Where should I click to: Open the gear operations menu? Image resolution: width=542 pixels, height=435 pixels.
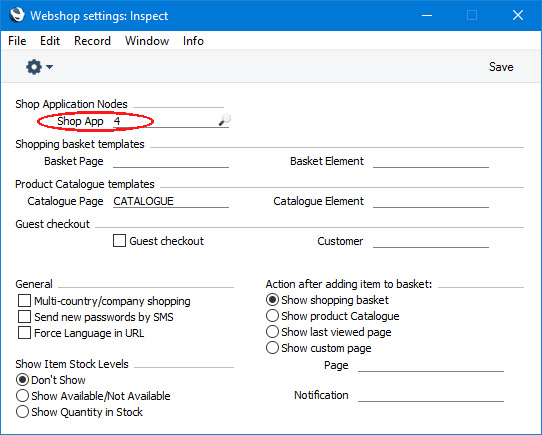click(x=34, y=67)
